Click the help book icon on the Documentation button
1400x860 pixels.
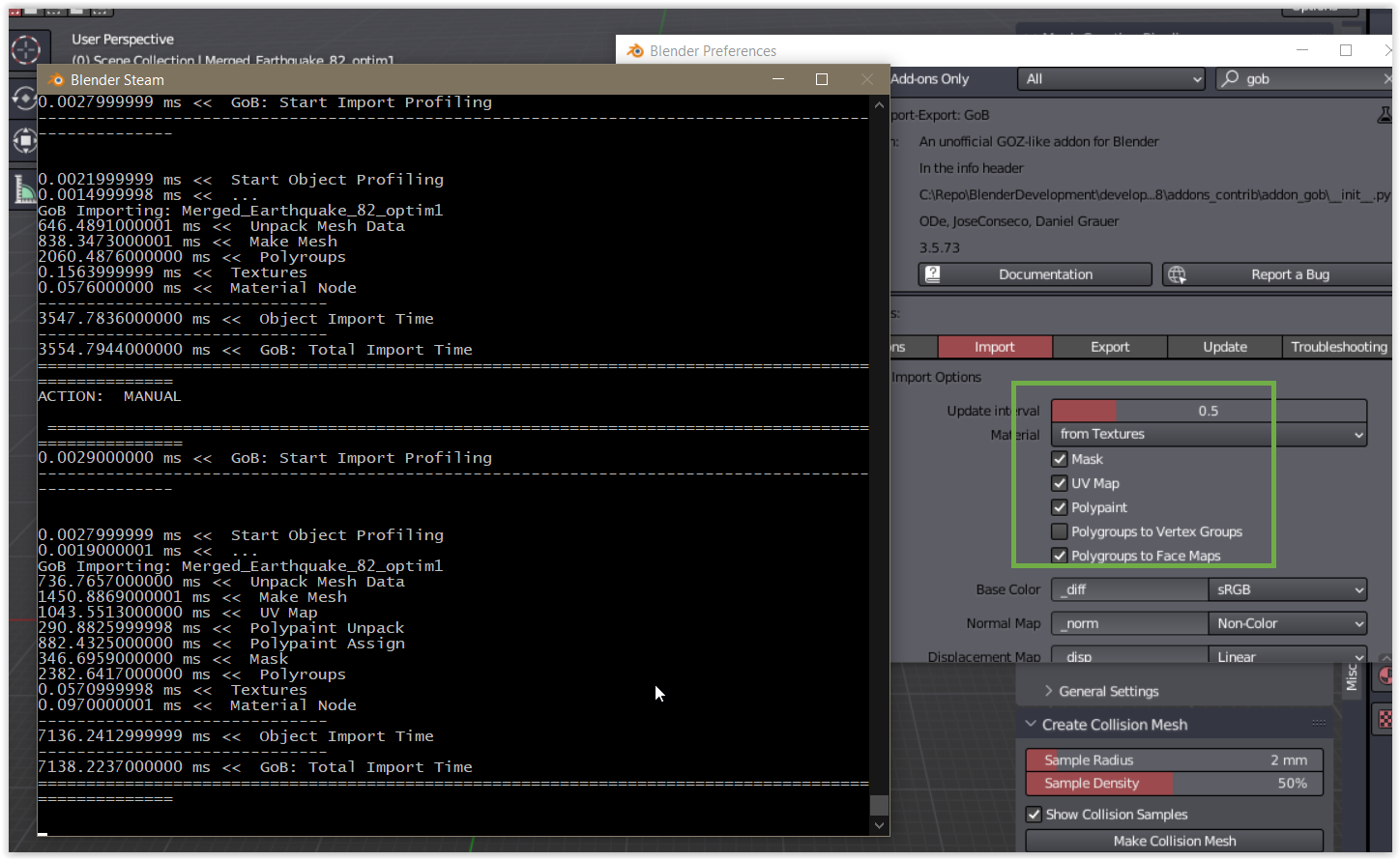pyautogui.click(x=932, y=274)
